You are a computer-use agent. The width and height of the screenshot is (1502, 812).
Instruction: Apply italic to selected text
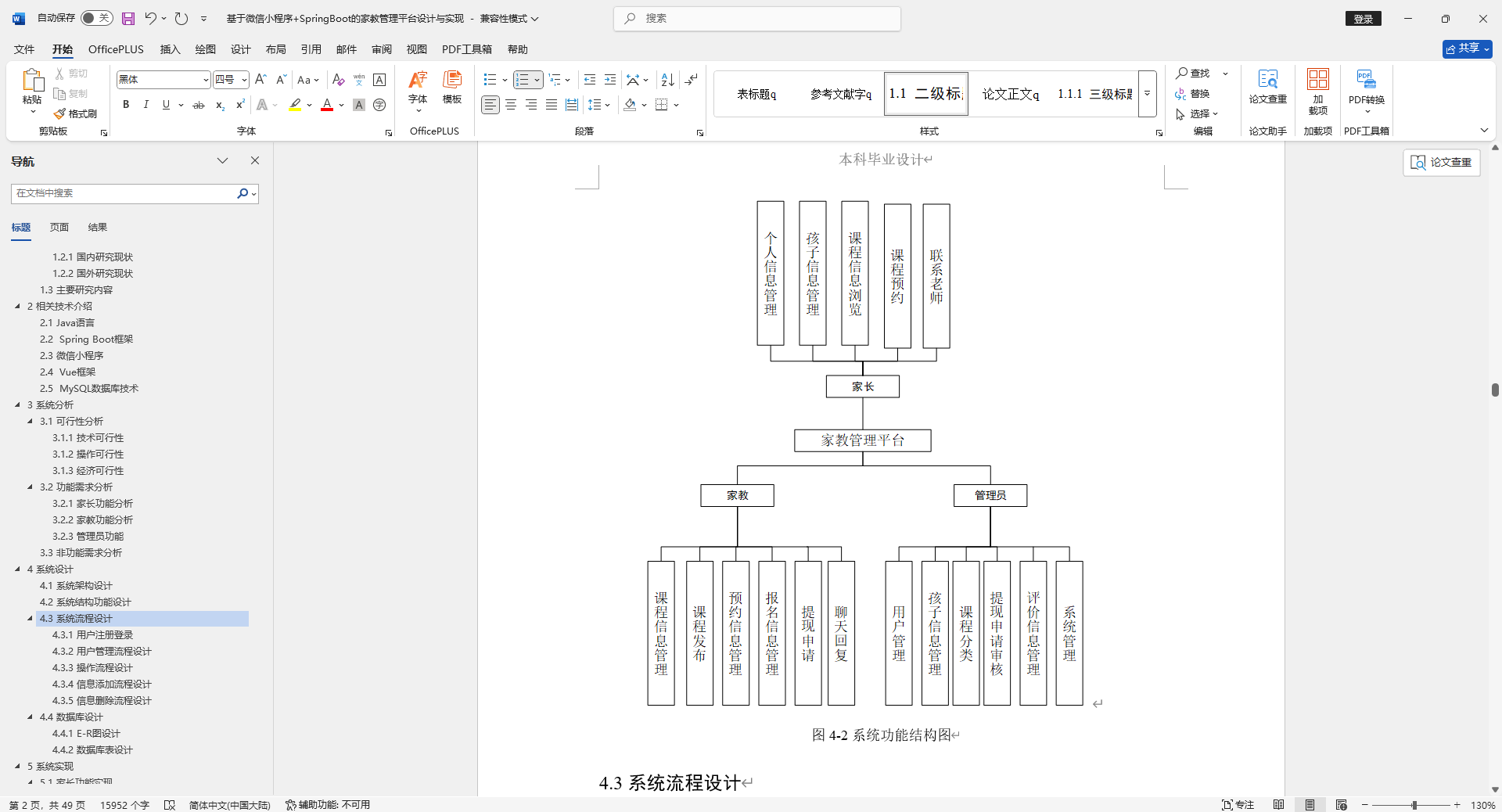tap(146, 104)
